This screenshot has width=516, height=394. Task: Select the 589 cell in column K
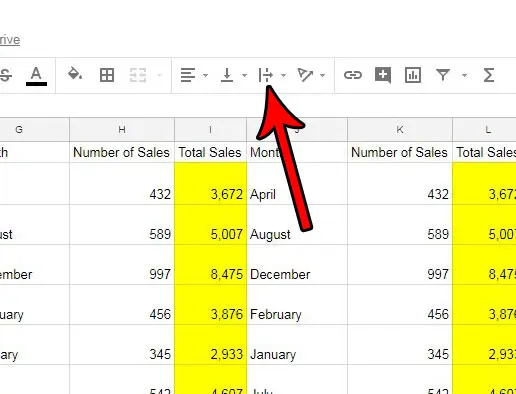(x=400, y=225)
